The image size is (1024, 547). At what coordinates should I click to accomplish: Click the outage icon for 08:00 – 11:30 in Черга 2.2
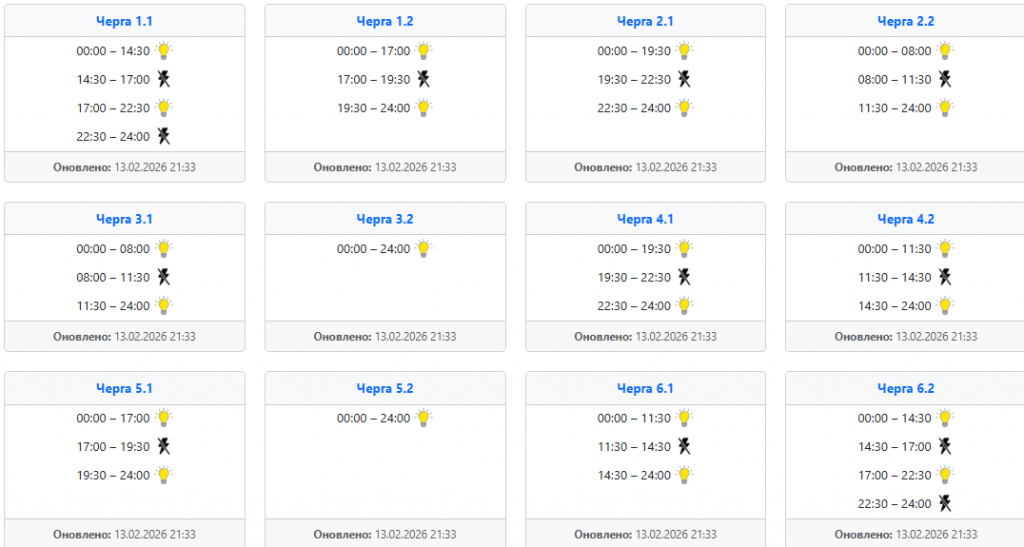[945, 79]
